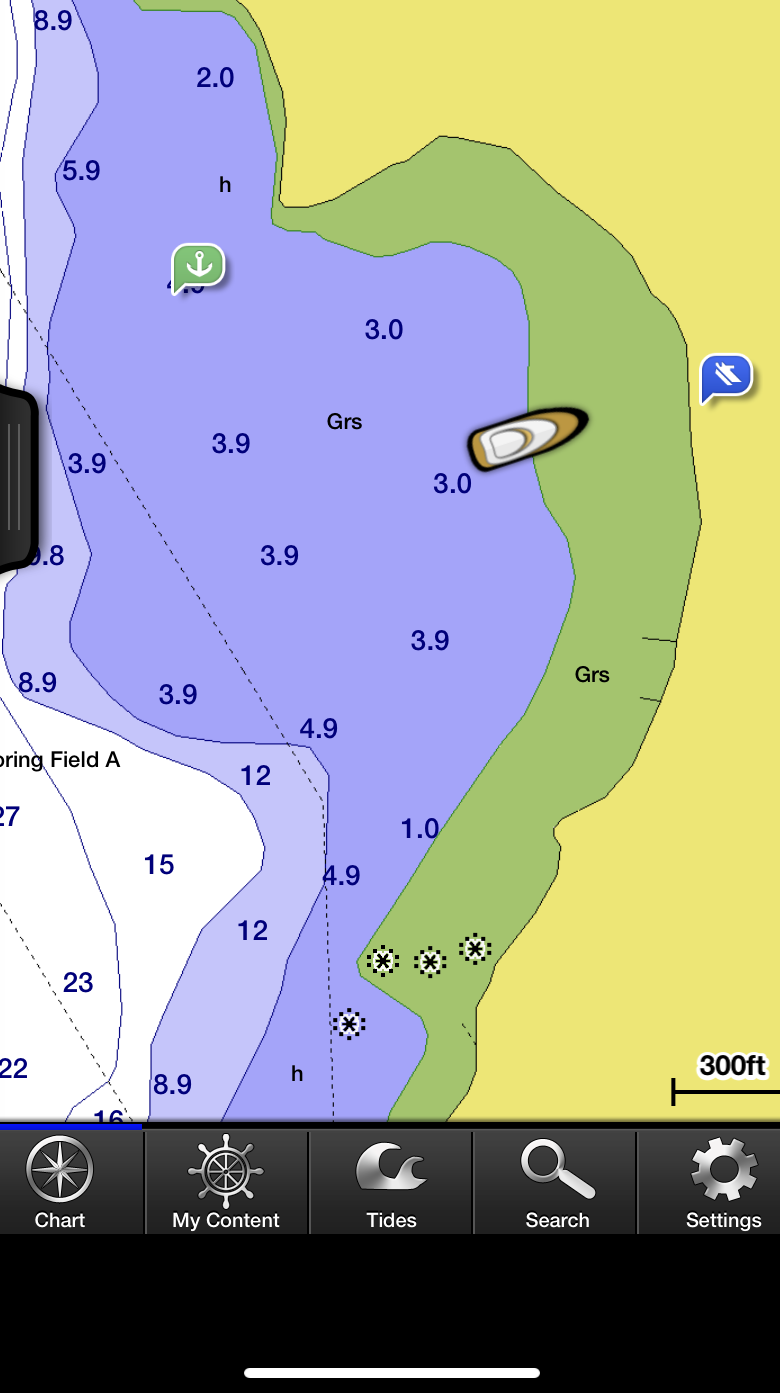
Task: Select the 15 depth sounding
Action: coord(159,865)
